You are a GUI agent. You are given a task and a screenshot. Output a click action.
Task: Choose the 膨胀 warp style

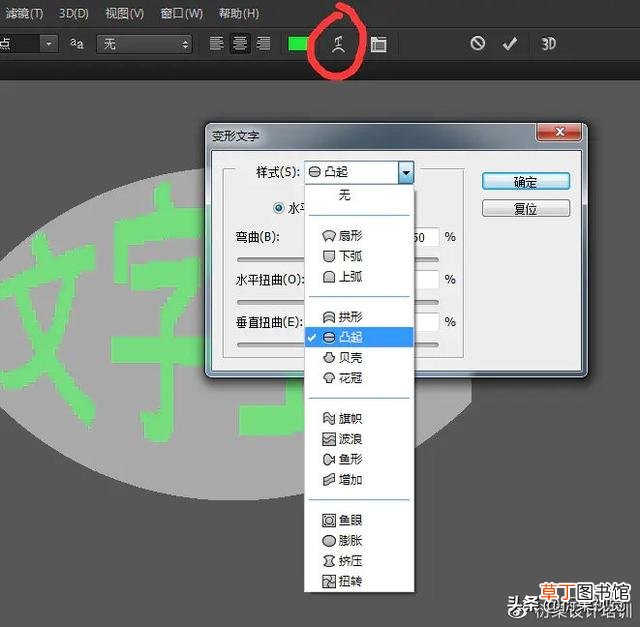(x=359, y=540)
